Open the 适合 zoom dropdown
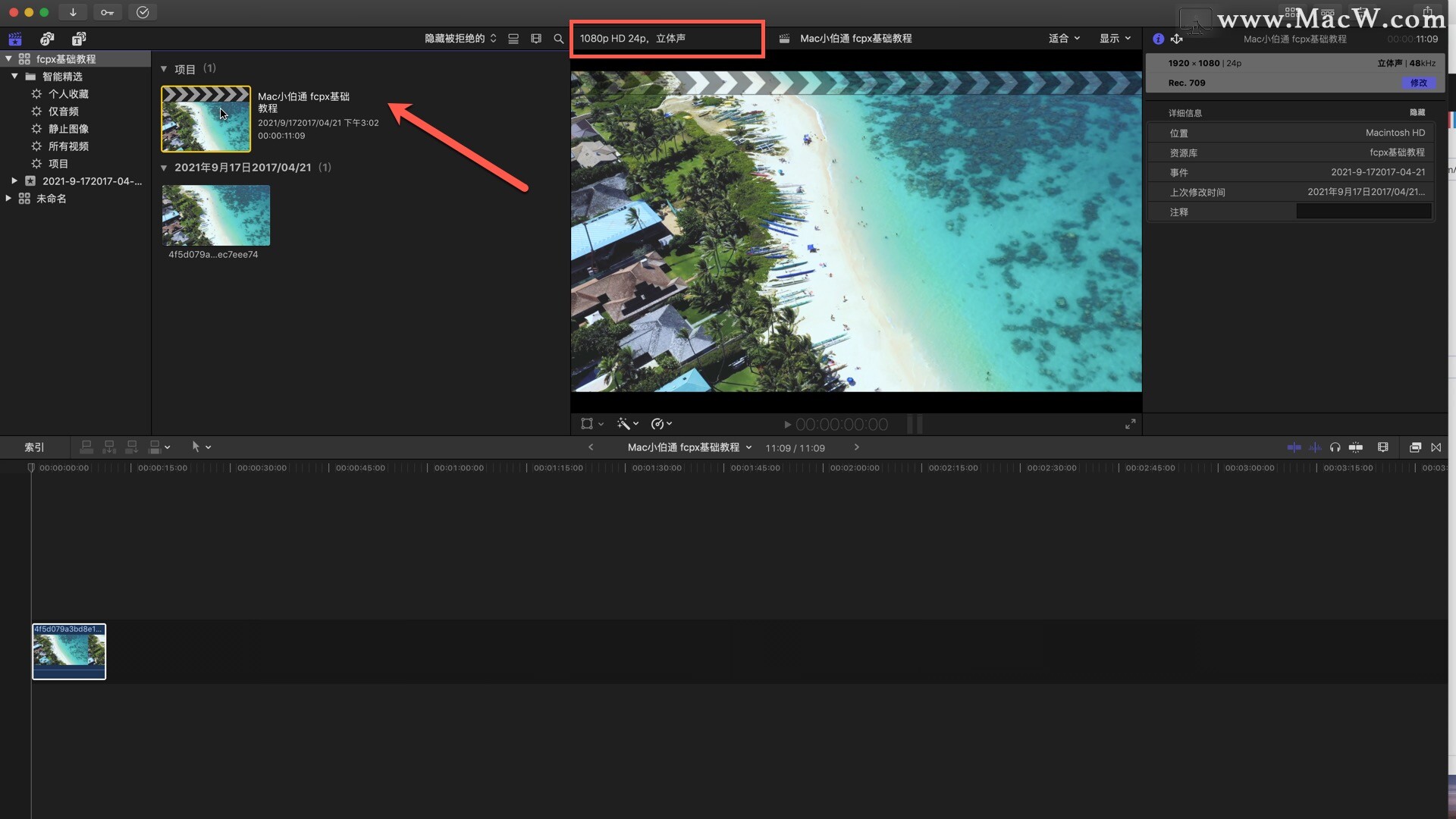The image size is (1456, 819). pyautogui.click(x=1064, y=39)
